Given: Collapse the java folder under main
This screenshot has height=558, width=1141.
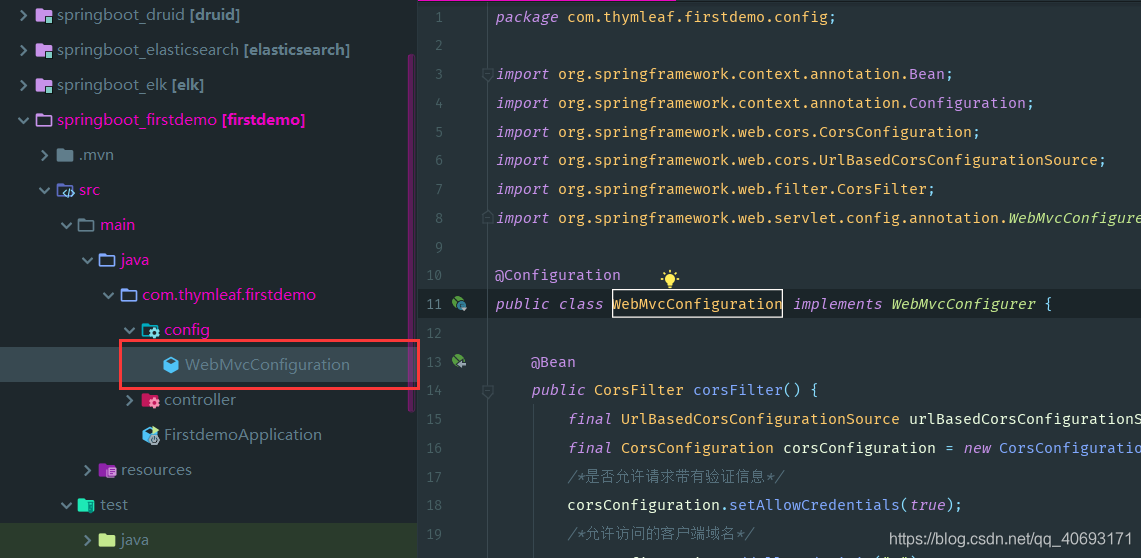Looking at the screenshot, I should point(87,260).
